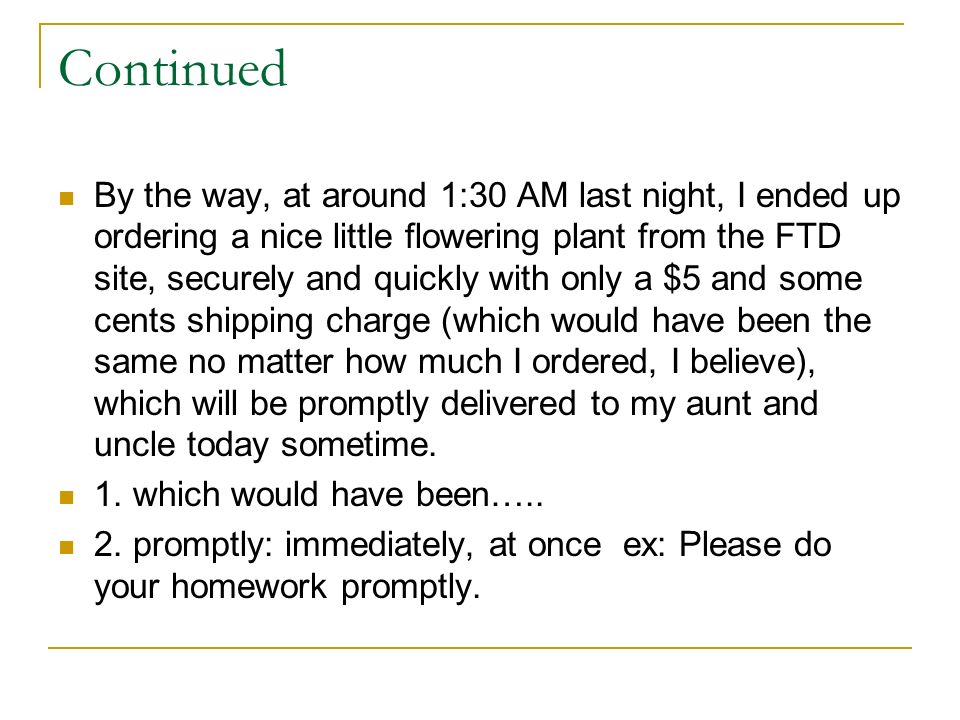Click the phrase 'shipping charge'

[x=309, y=322]
